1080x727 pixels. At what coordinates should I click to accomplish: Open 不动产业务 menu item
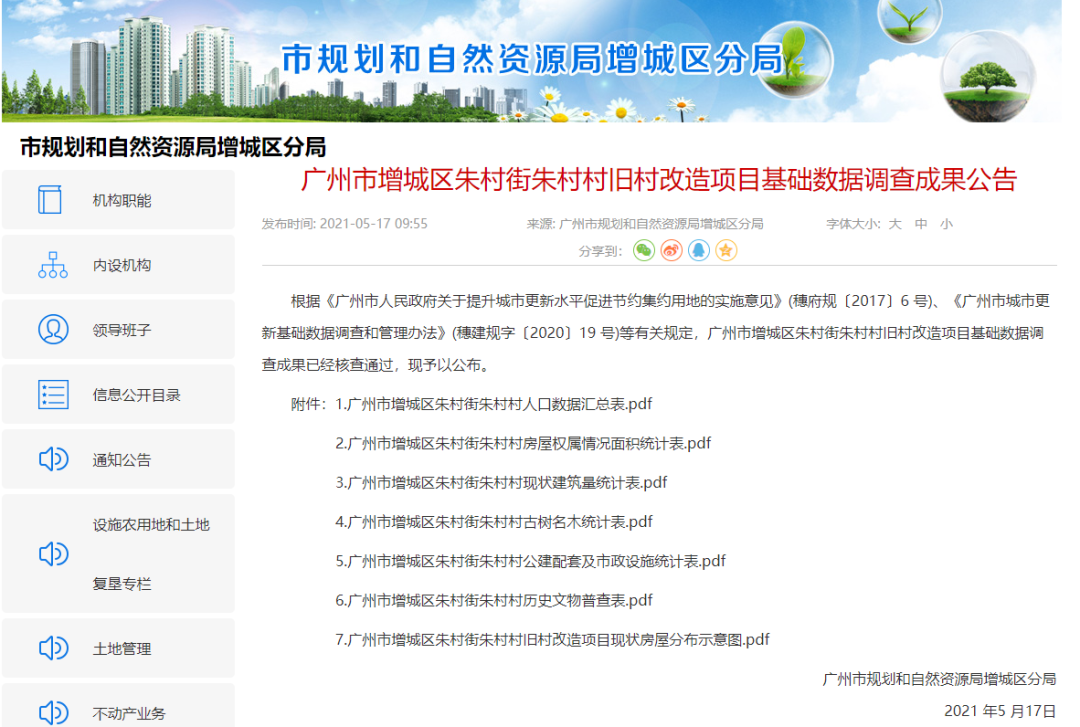(118, 706)
